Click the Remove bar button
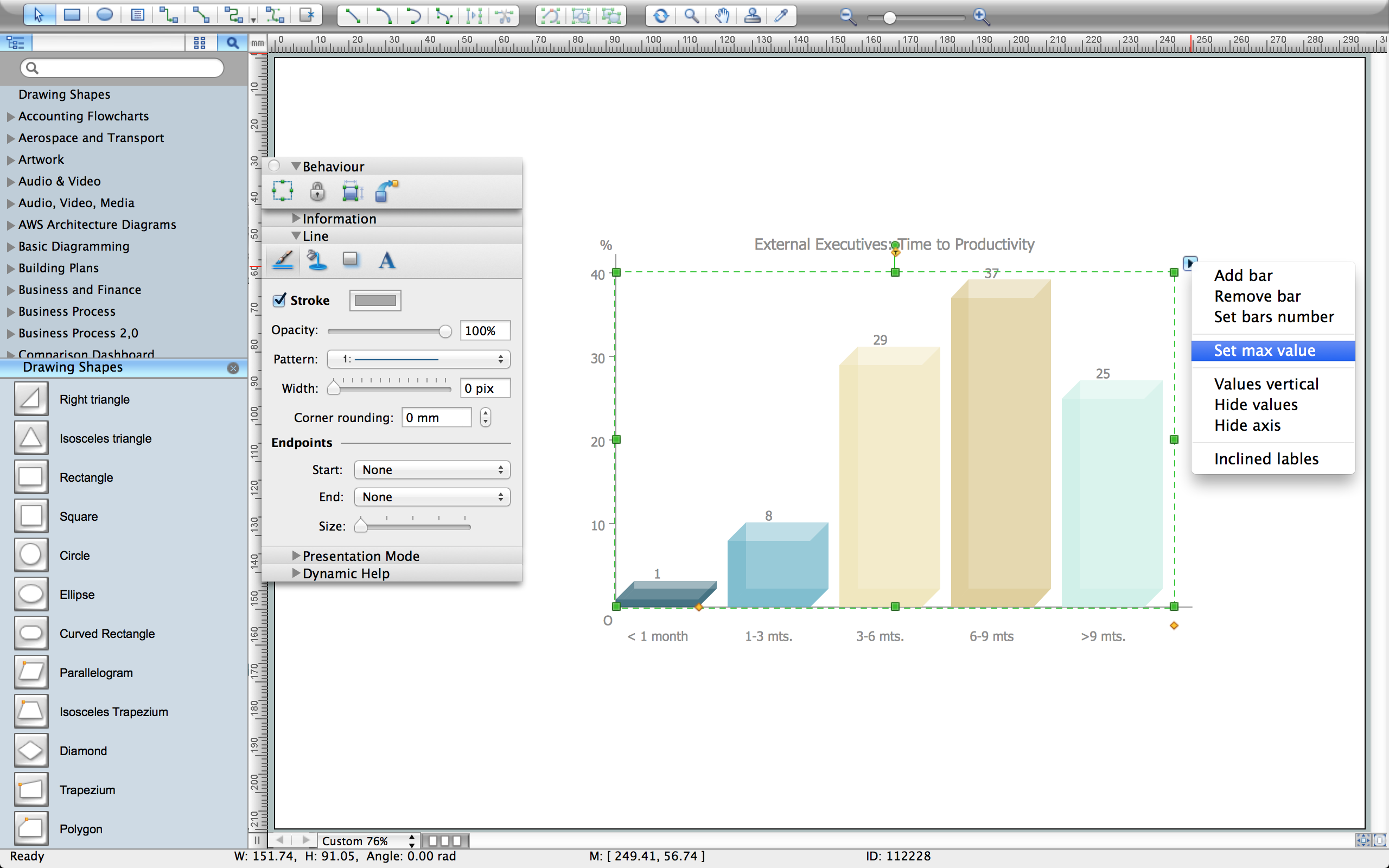1389x868 pixels. pyautogui.click(x=1257, y=295)
